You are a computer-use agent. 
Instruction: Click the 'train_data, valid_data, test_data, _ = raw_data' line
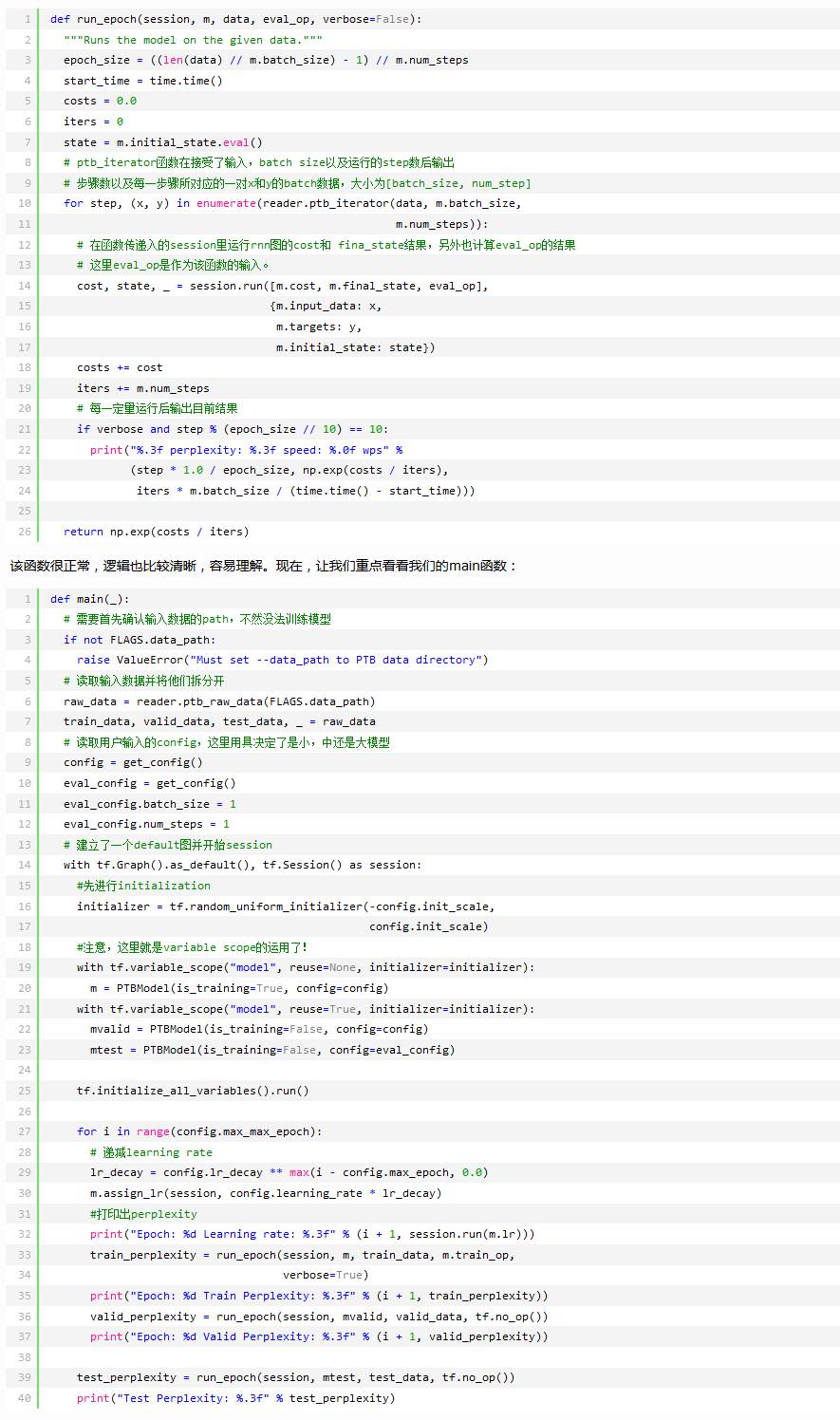[219, 721]
